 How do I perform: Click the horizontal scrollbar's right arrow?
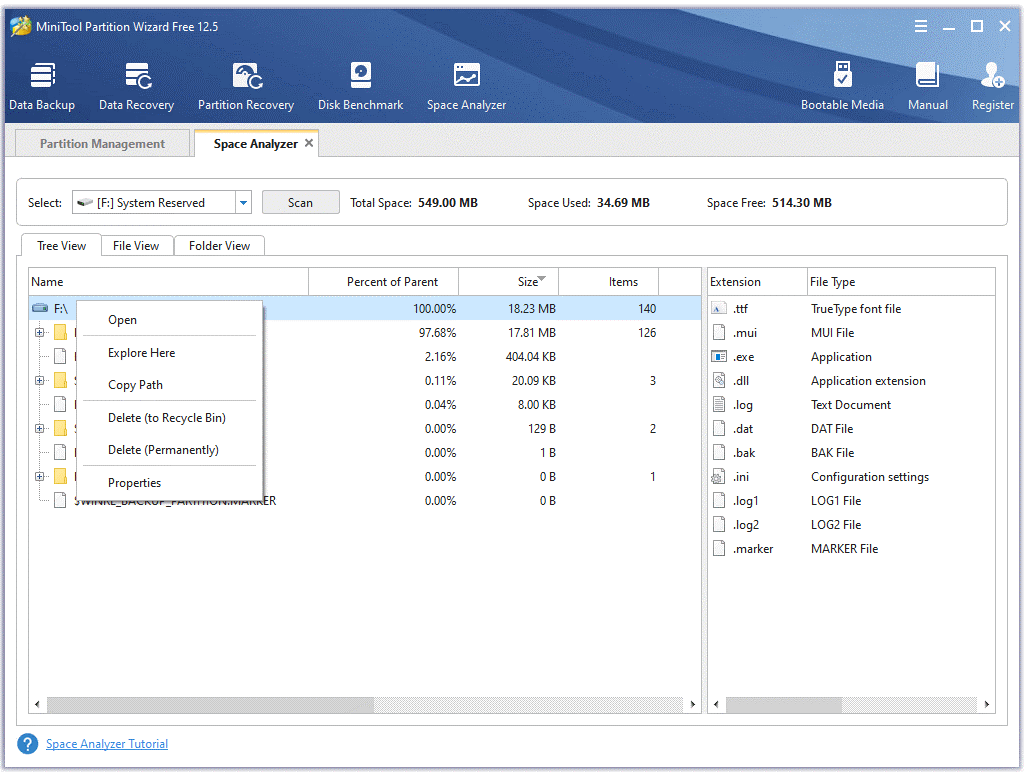click(693, 704)
